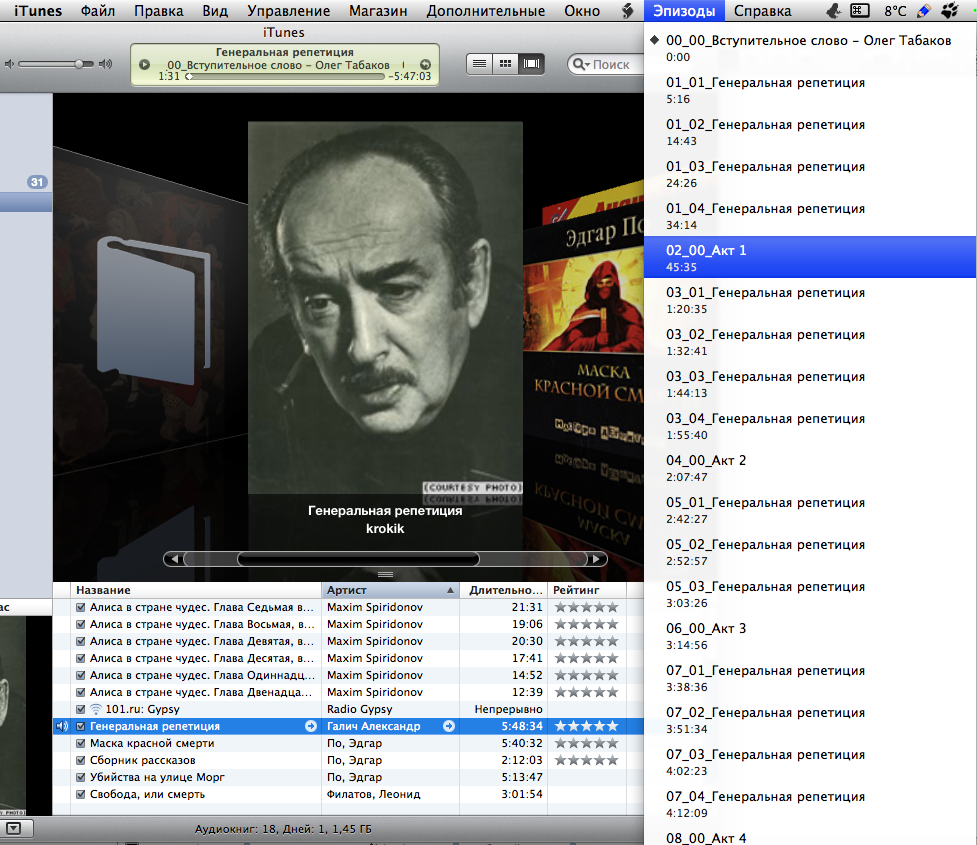Click the blue pencil menu bar icon
Screen dimensions: 977x845
point(924,11)
